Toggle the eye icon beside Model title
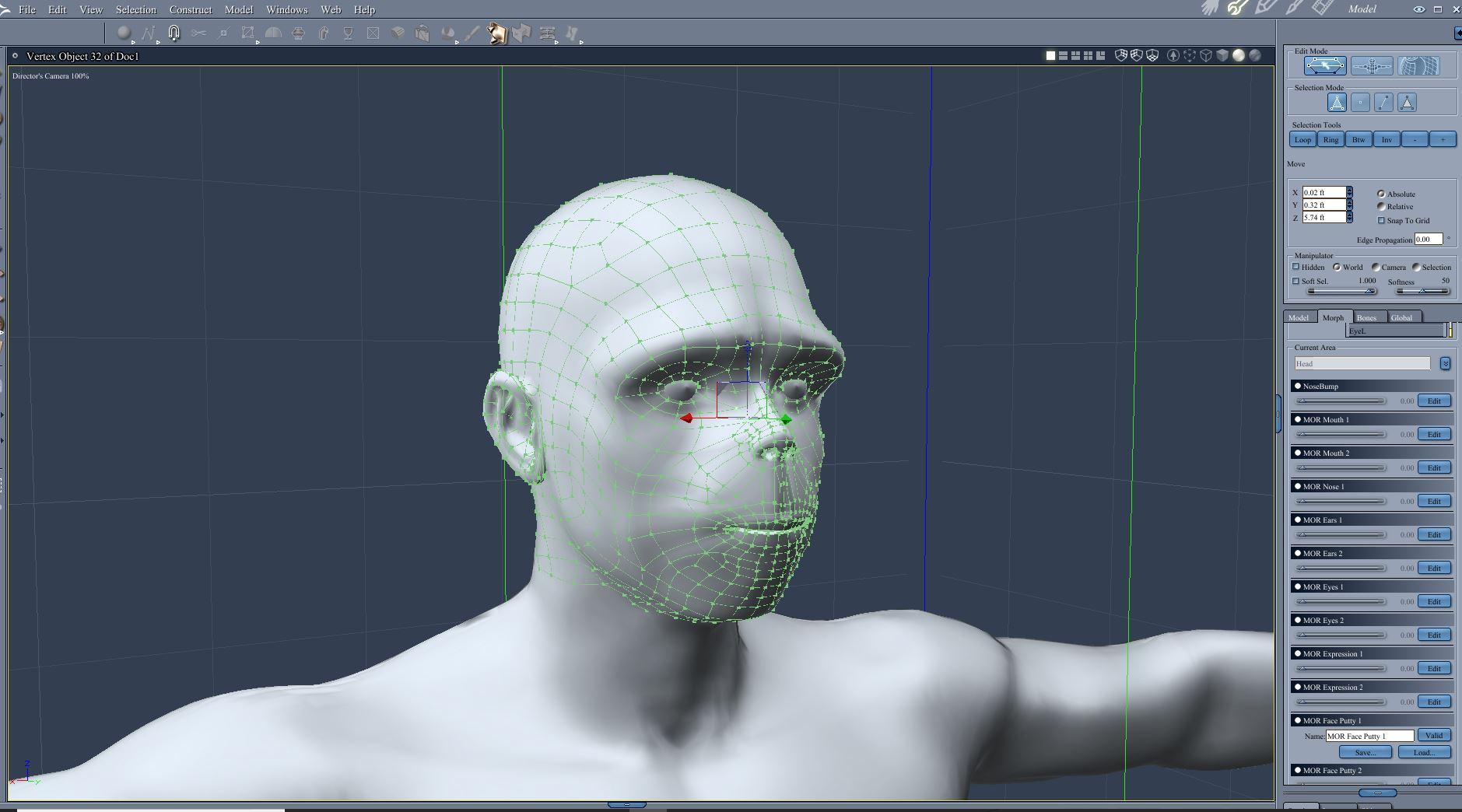 [1418, 9]
